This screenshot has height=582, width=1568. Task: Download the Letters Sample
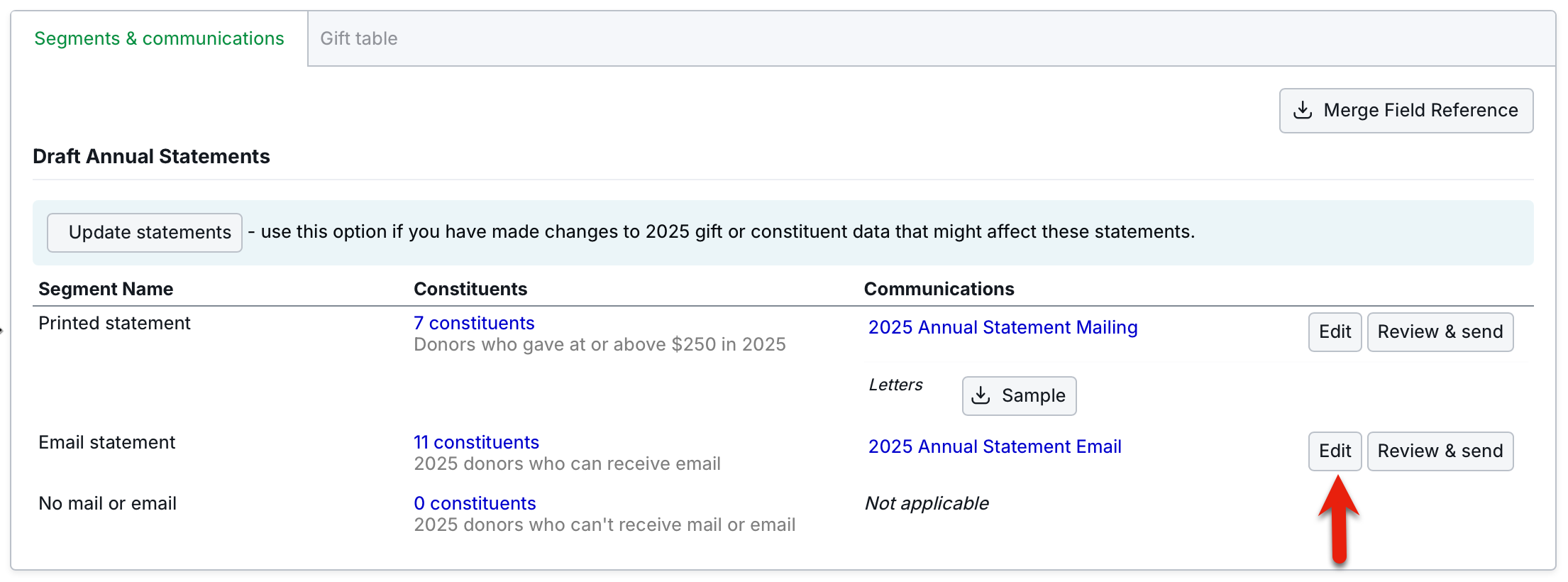point(1019,395)
